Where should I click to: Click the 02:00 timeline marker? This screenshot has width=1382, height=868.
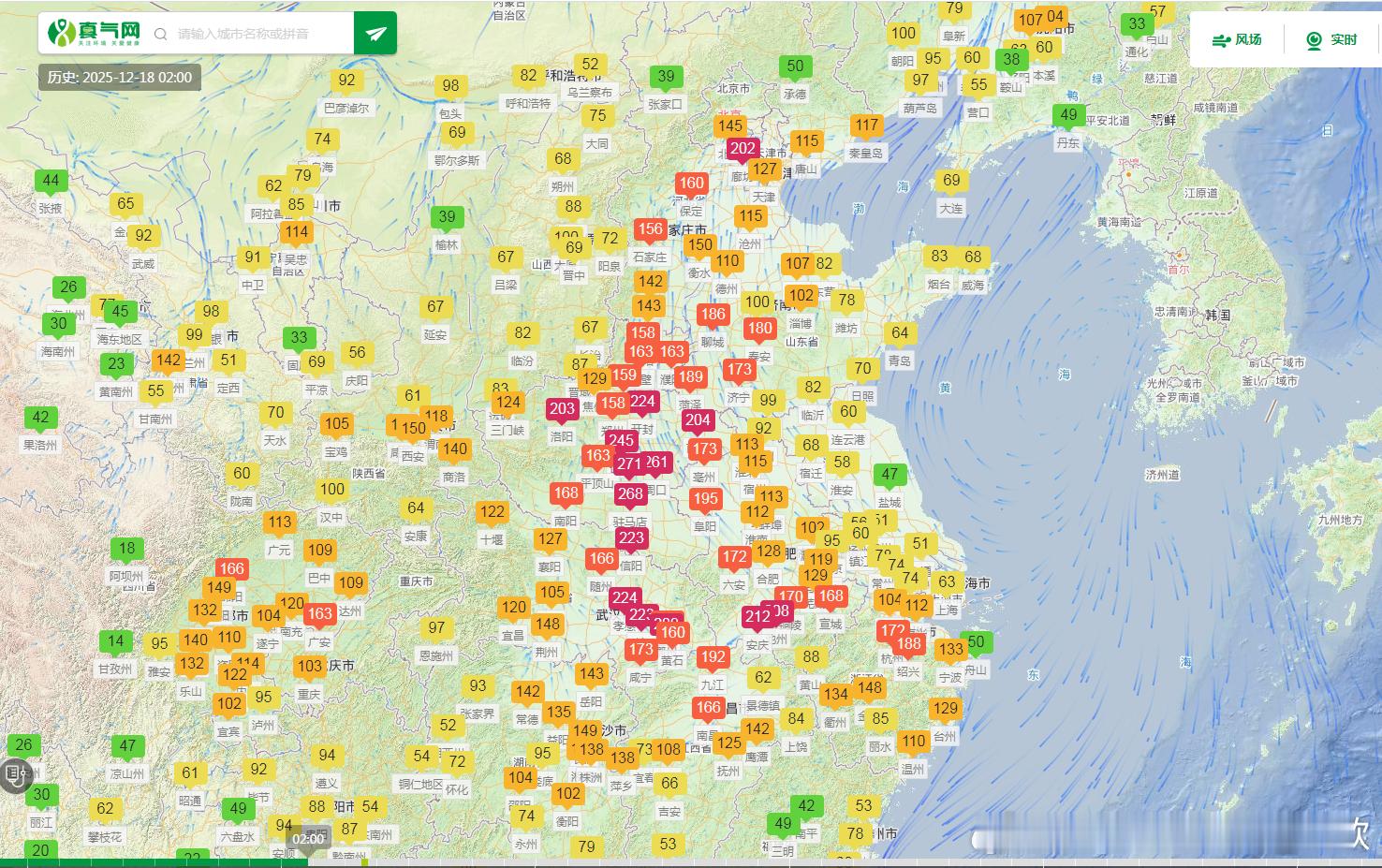tap(308, 839)
